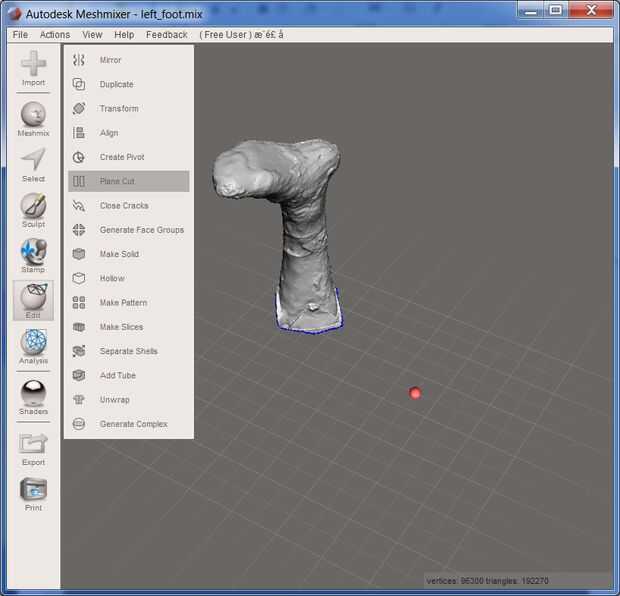Click the Export icon
The image size is (620, 596).
(33, 444)
